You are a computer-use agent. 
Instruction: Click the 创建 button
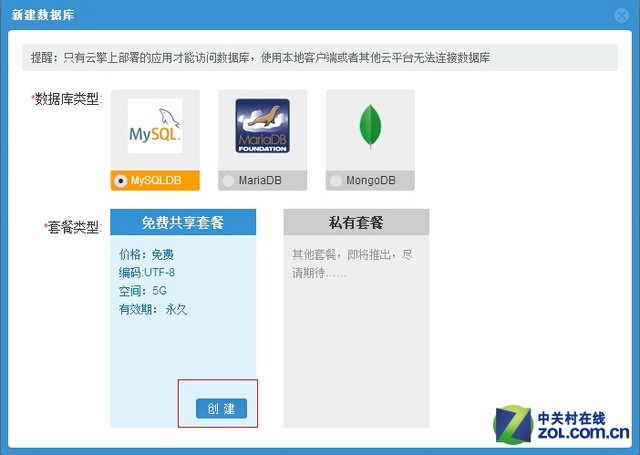pyautogui.click(x=221, y=408)
